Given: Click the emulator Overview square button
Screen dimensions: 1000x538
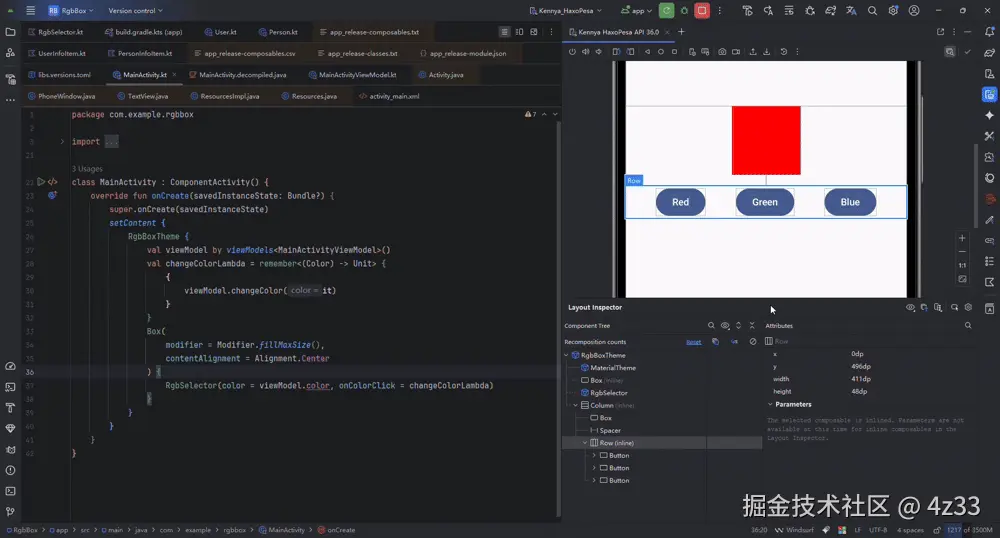Looking at the screenshot, I should coord(674,52).
